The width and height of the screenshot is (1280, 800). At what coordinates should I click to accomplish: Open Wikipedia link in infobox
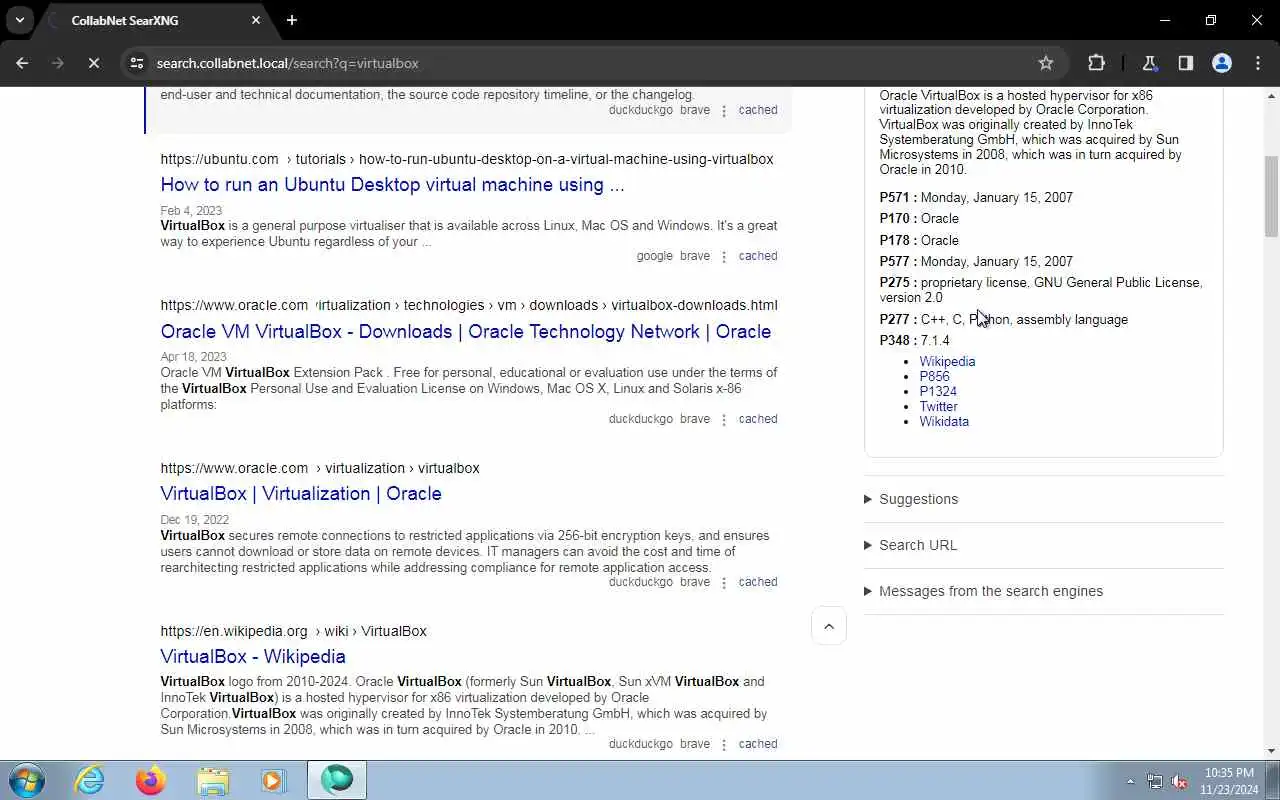coord(947,362)
